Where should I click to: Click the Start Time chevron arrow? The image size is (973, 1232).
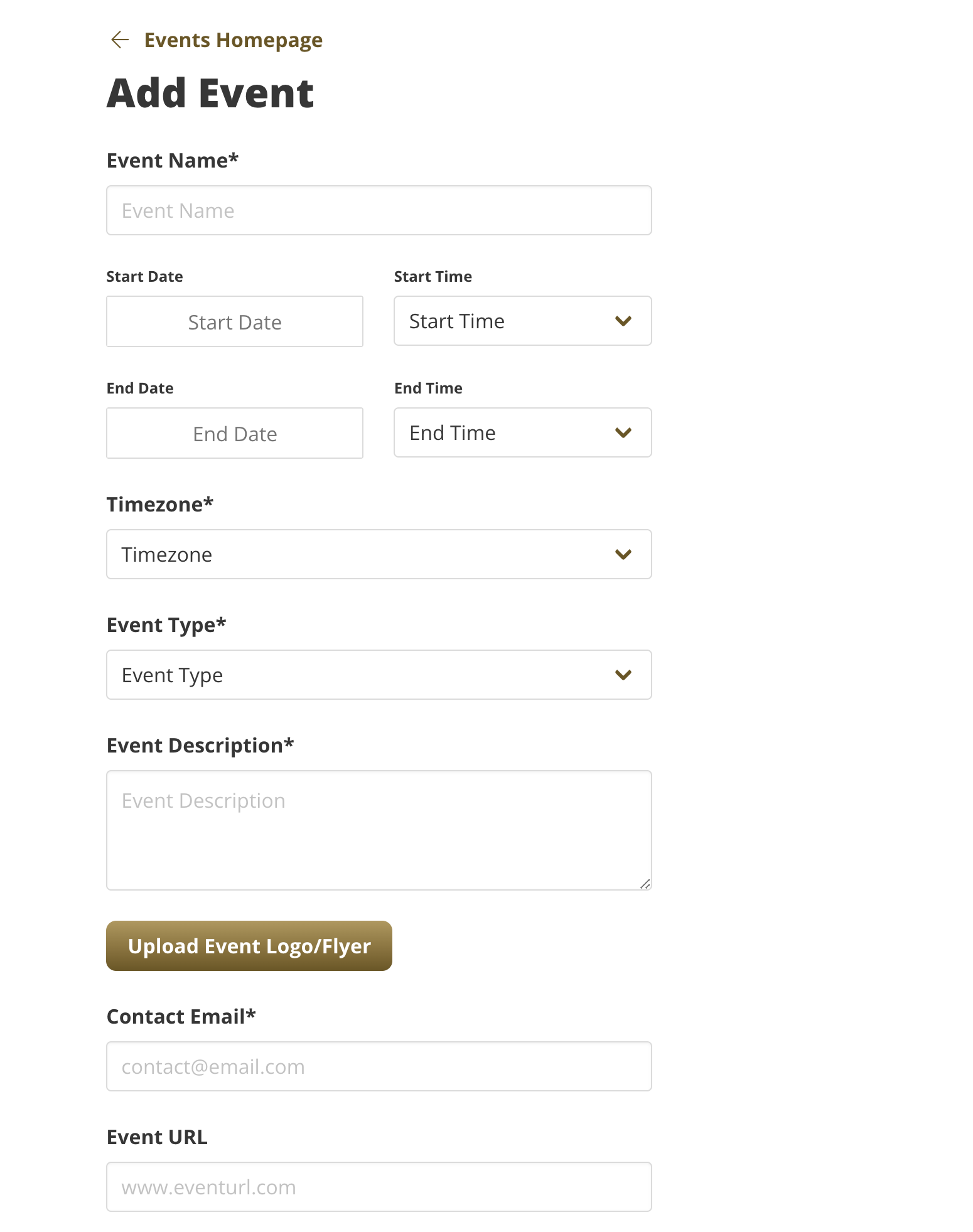[623, 321]
